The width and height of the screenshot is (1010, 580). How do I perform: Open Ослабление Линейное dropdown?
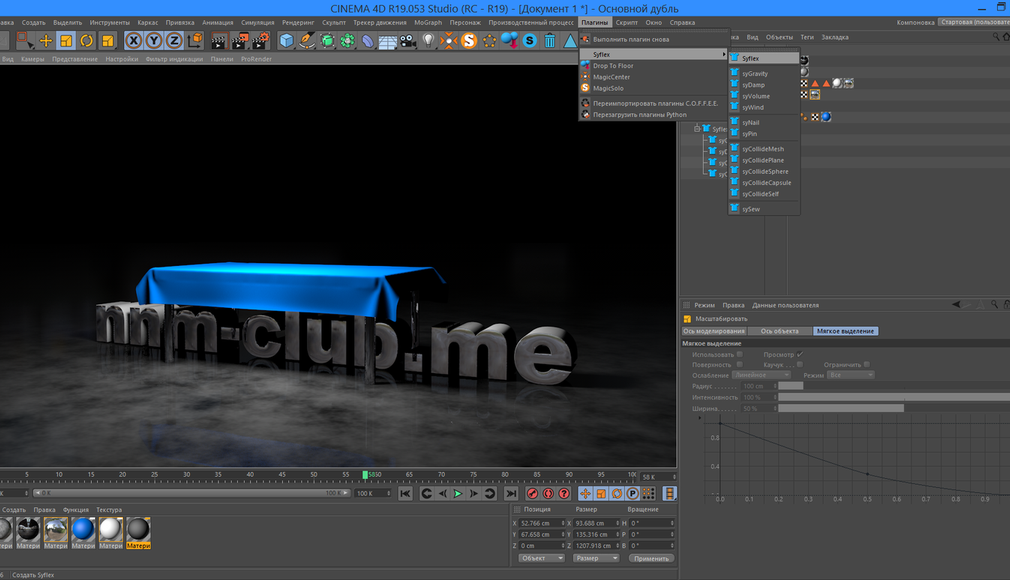click(x=761, y=375)
